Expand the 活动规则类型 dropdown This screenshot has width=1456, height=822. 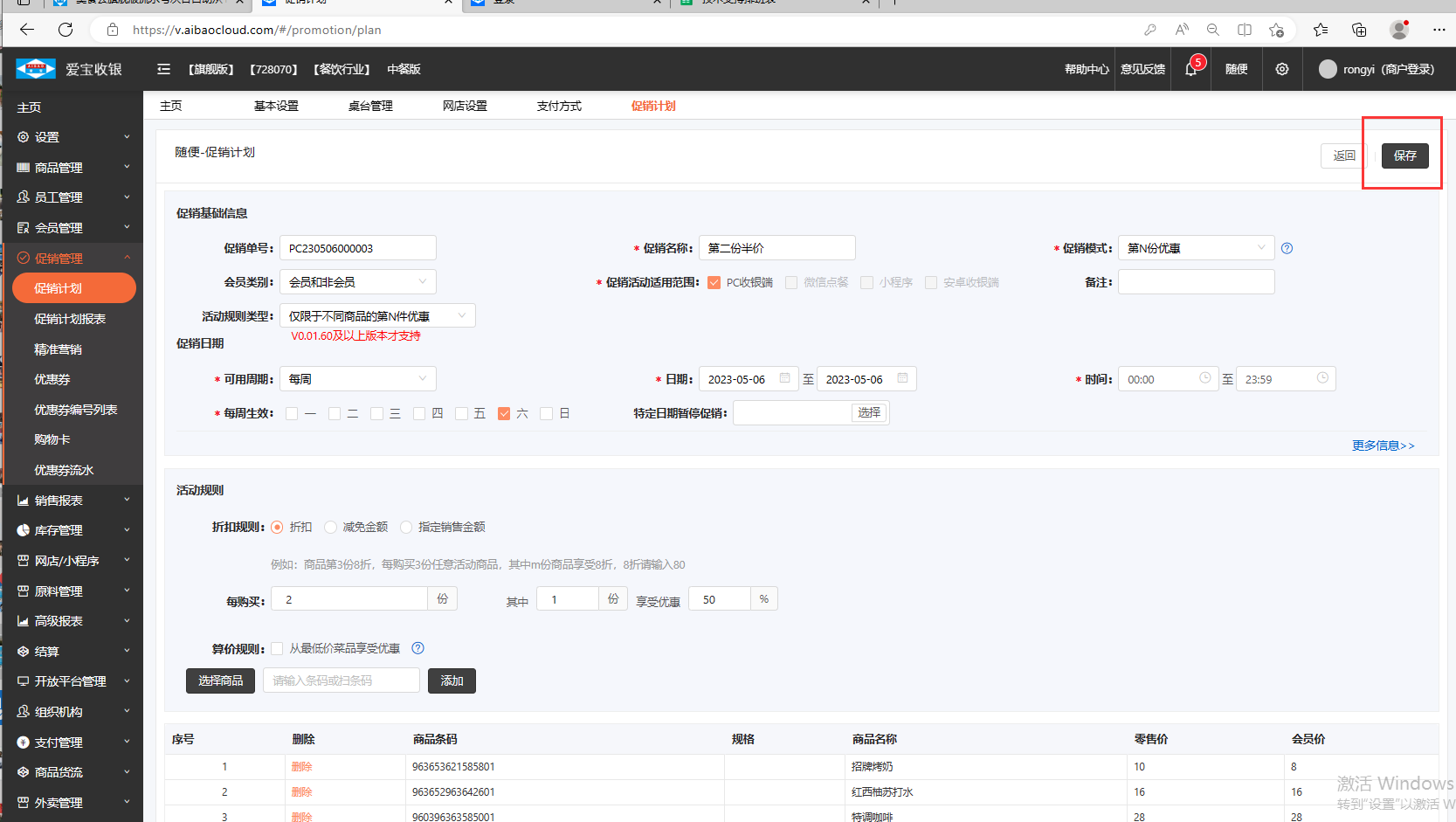pos(376,316)
